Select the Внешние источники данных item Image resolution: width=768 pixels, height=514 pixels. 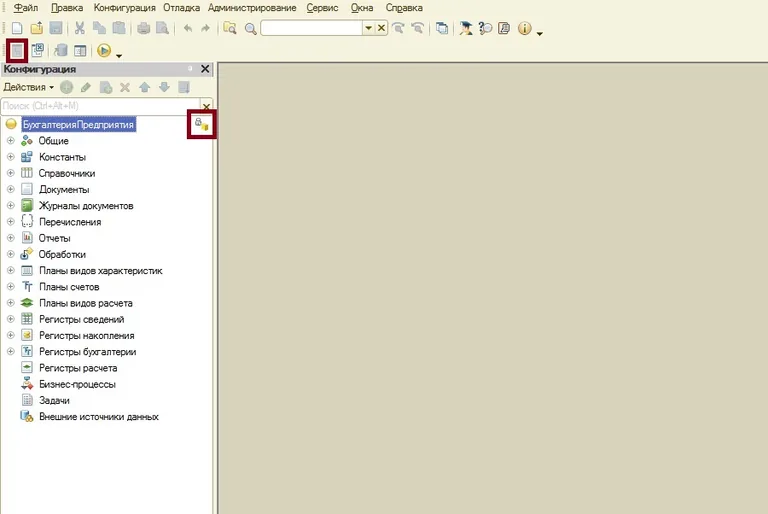coord(98,416)
